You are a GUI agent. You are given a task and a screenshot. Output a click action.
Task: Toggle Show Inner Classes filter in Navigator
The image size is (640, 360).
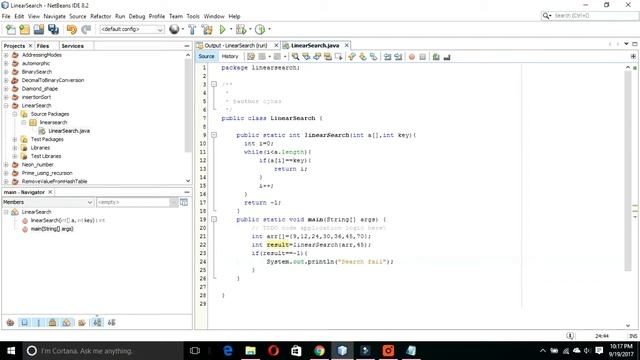(67, 322)
